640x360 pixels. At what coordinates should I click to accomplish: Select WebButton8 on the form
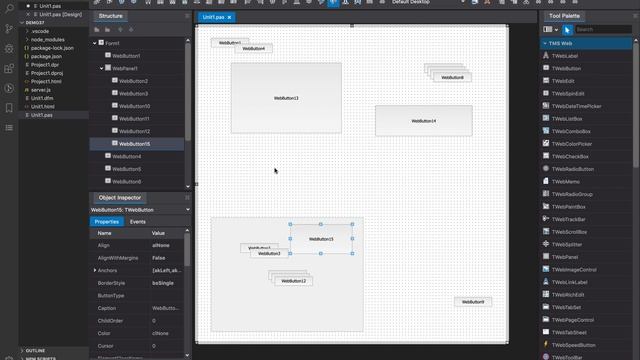coord(452,77)
